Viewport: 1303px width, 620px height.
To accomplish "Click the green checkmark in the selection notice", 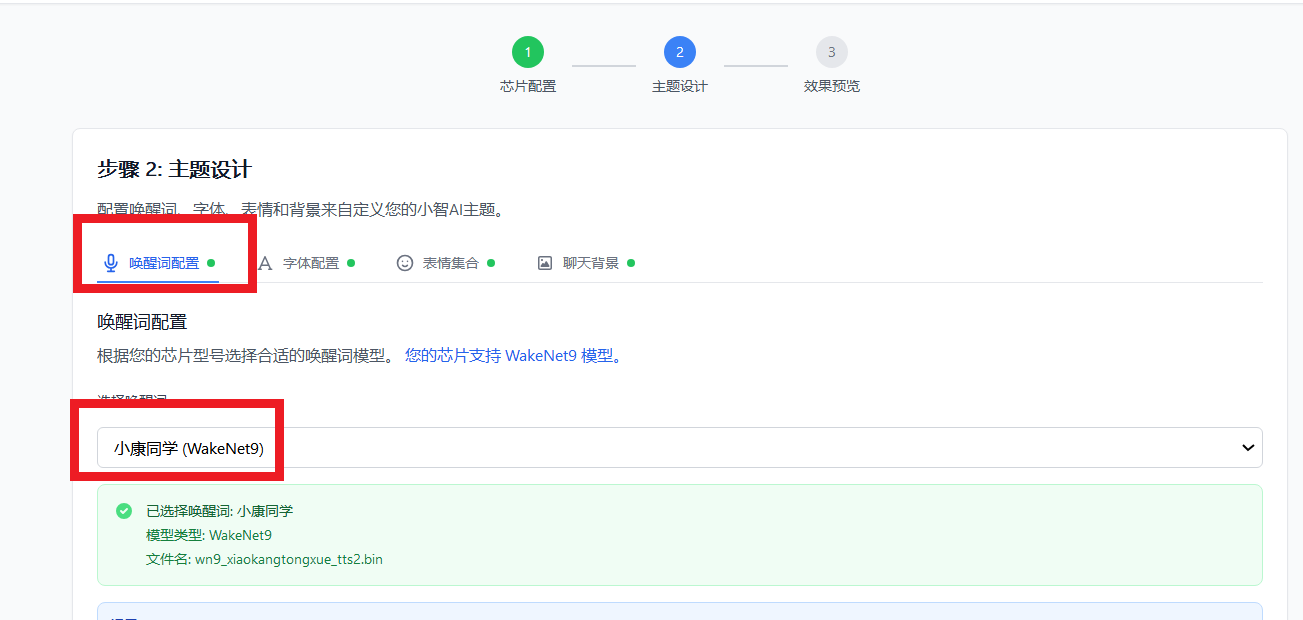I will point(124,511).
